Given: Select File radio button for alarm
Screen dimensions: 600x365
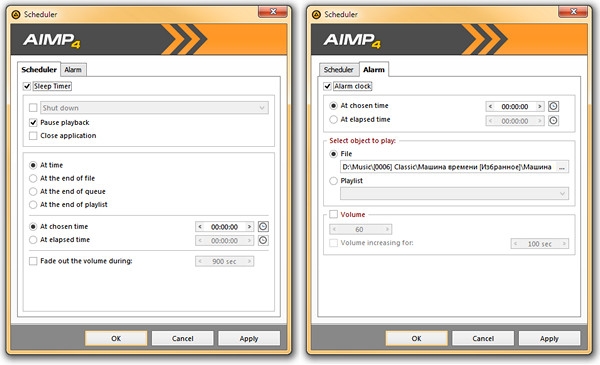Looking at the screenshot, I should [x=334, y=154].
